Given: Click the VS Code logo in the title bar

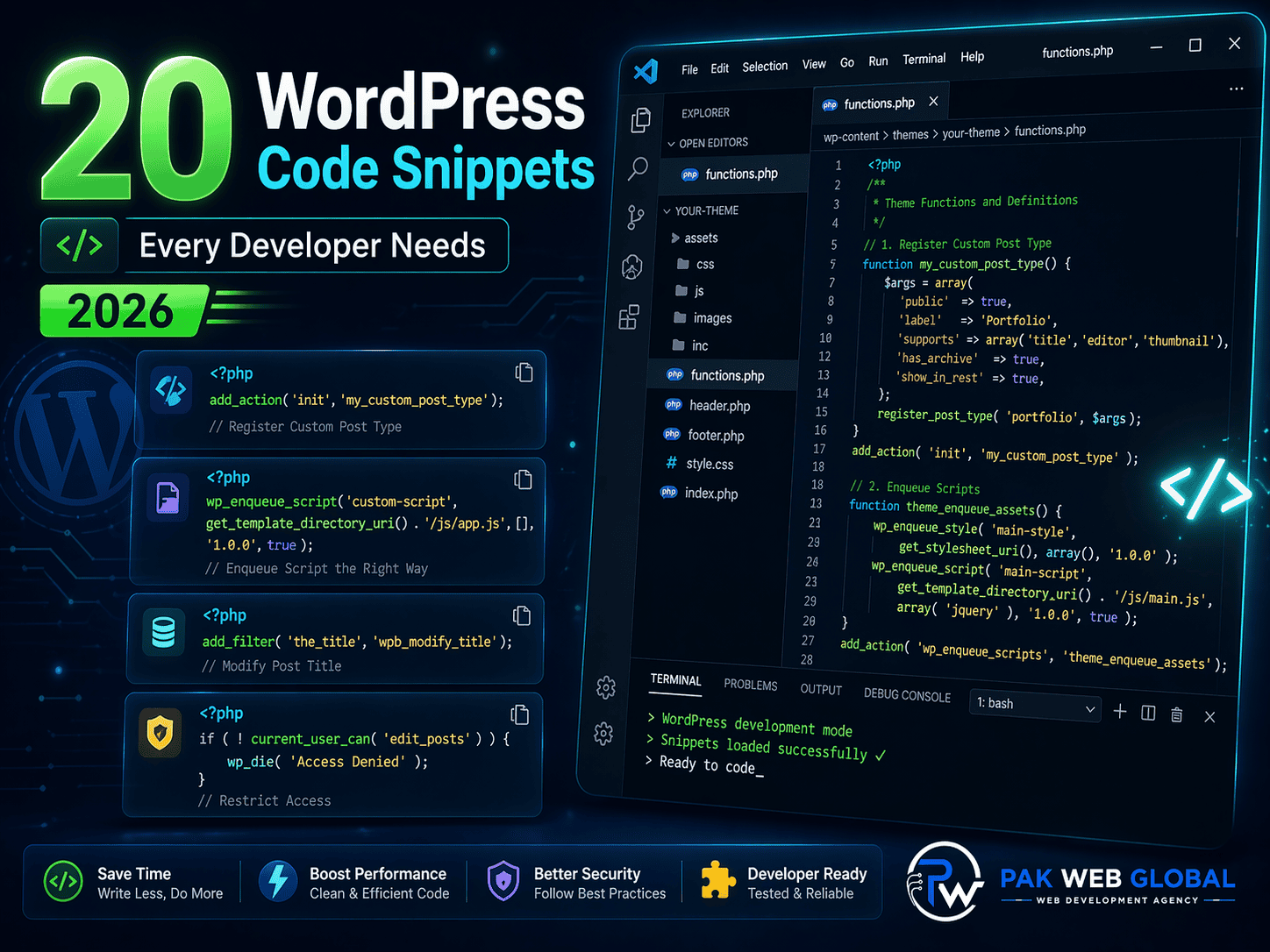Looking at the screenshot, I should [x=646, y=71].
